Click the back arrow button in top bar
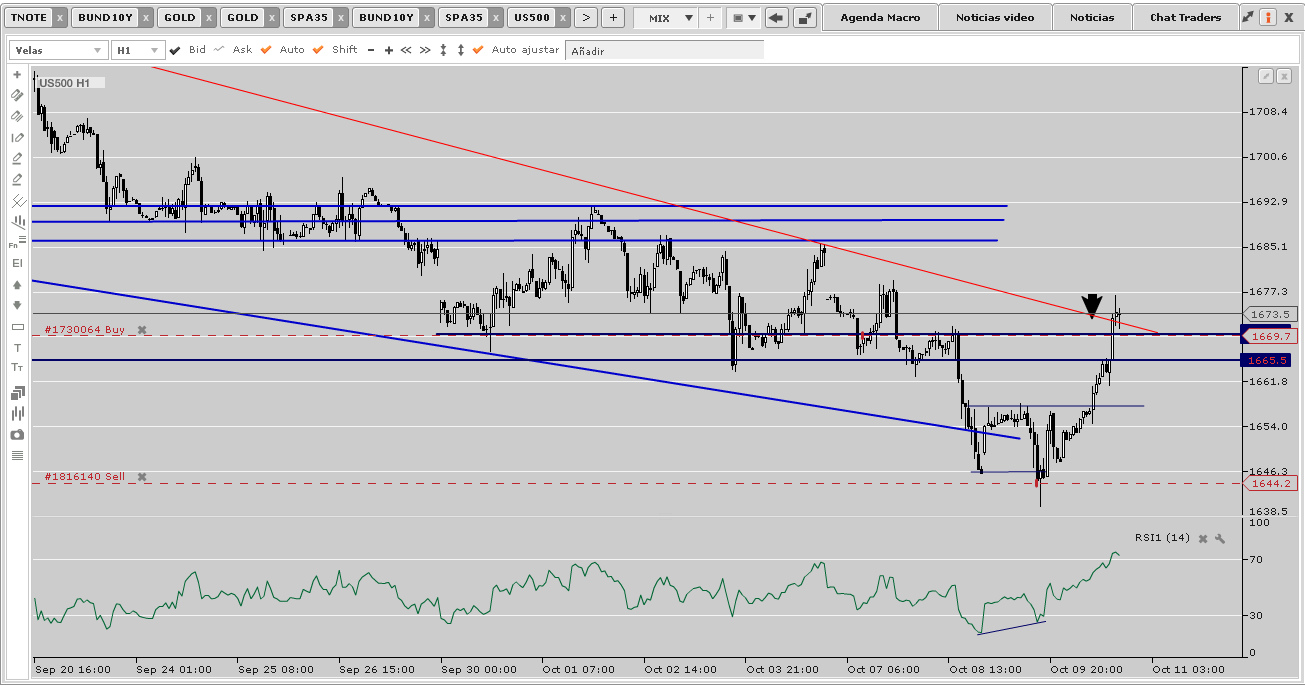This screenshot has width=1305, height=685. pyautogui.click(x=777, y=18)
